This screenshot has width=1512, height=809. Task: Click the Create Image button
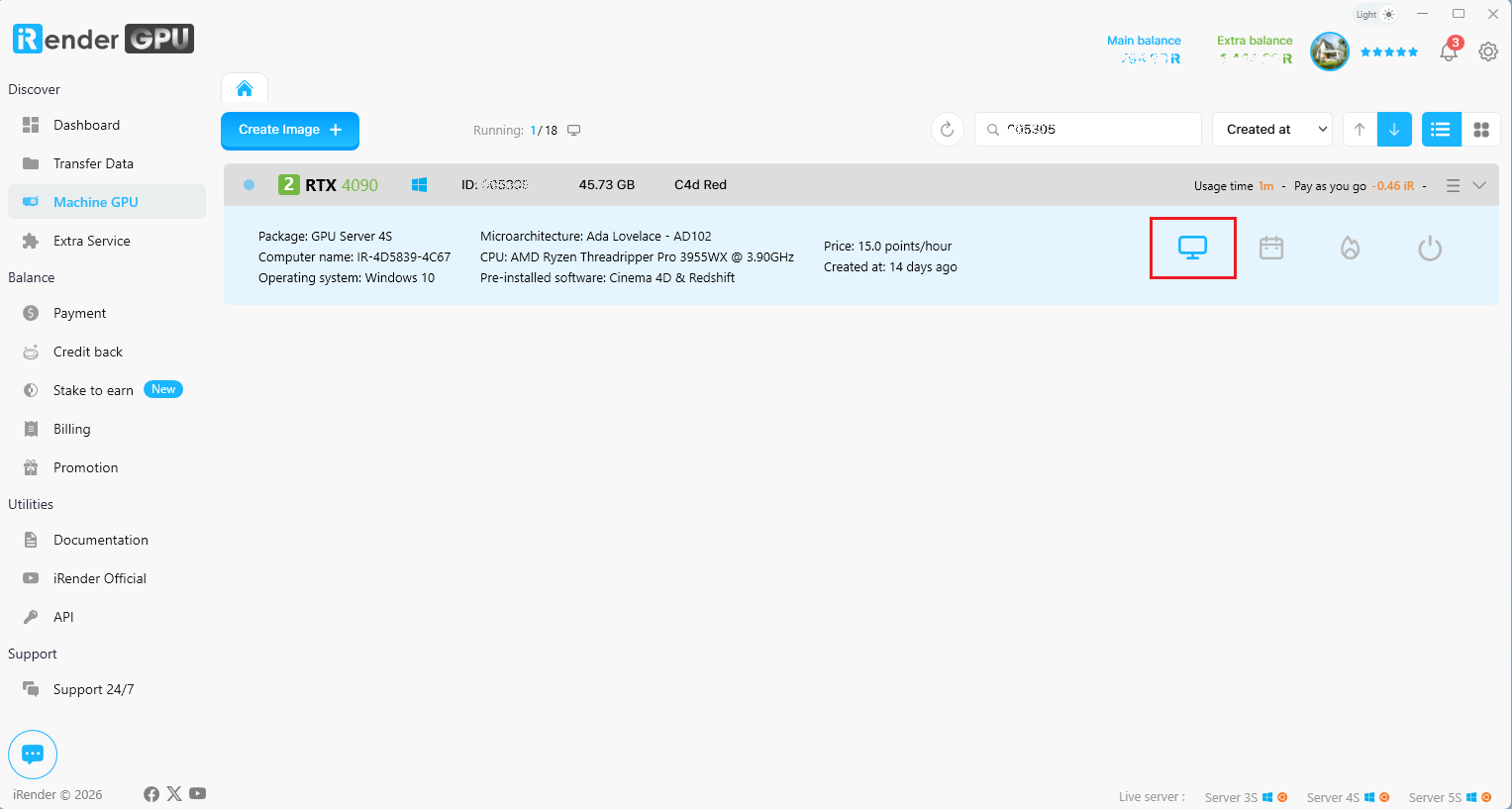(290, 130)
